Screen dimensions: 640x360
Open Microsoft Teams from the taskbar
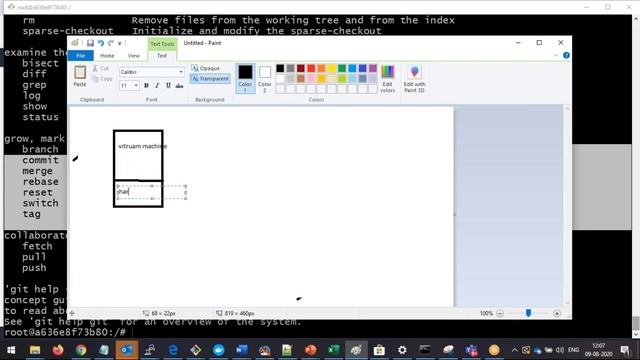pos(471,350)
